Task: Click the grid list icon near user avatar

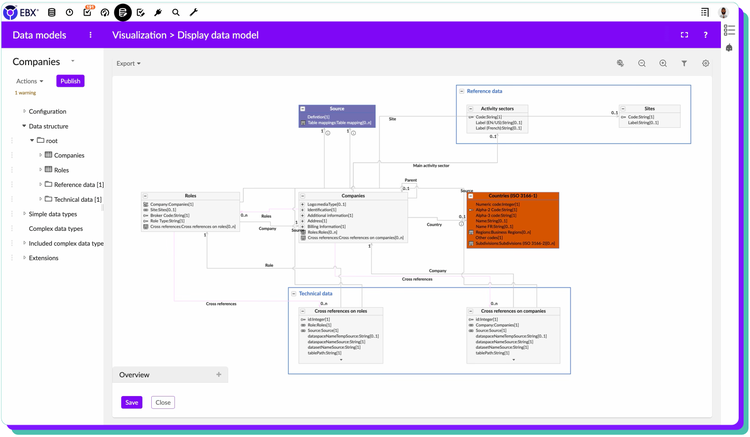Action: [x=705, y=12]
